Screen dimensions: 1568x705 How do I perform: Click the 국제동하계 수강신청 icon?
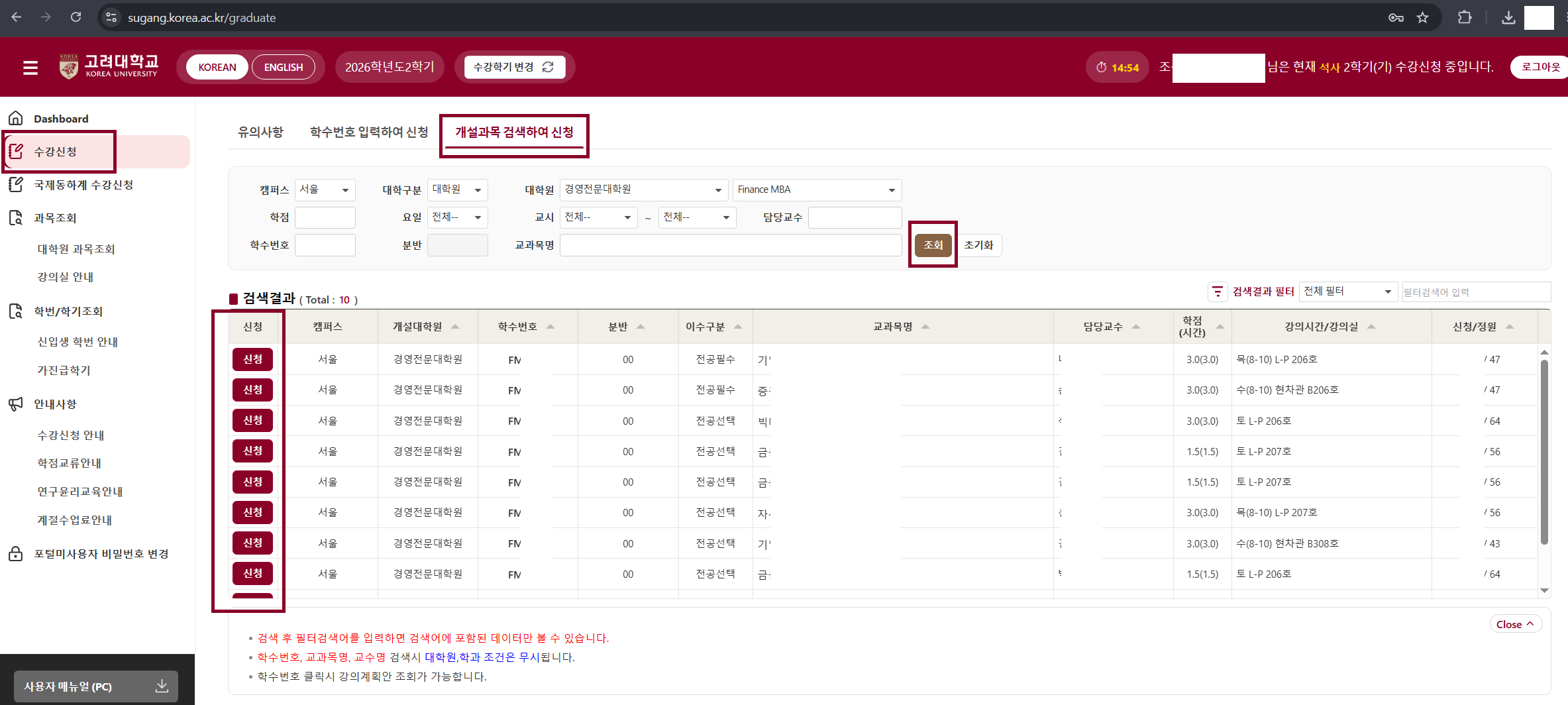click(x=16, y=185)
